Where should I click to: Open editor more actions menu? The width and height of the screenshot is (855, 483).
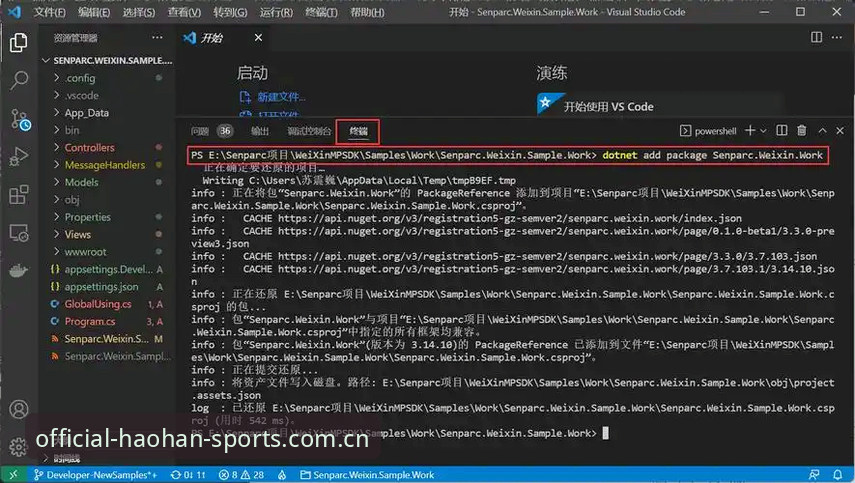[x=836, y=37]
